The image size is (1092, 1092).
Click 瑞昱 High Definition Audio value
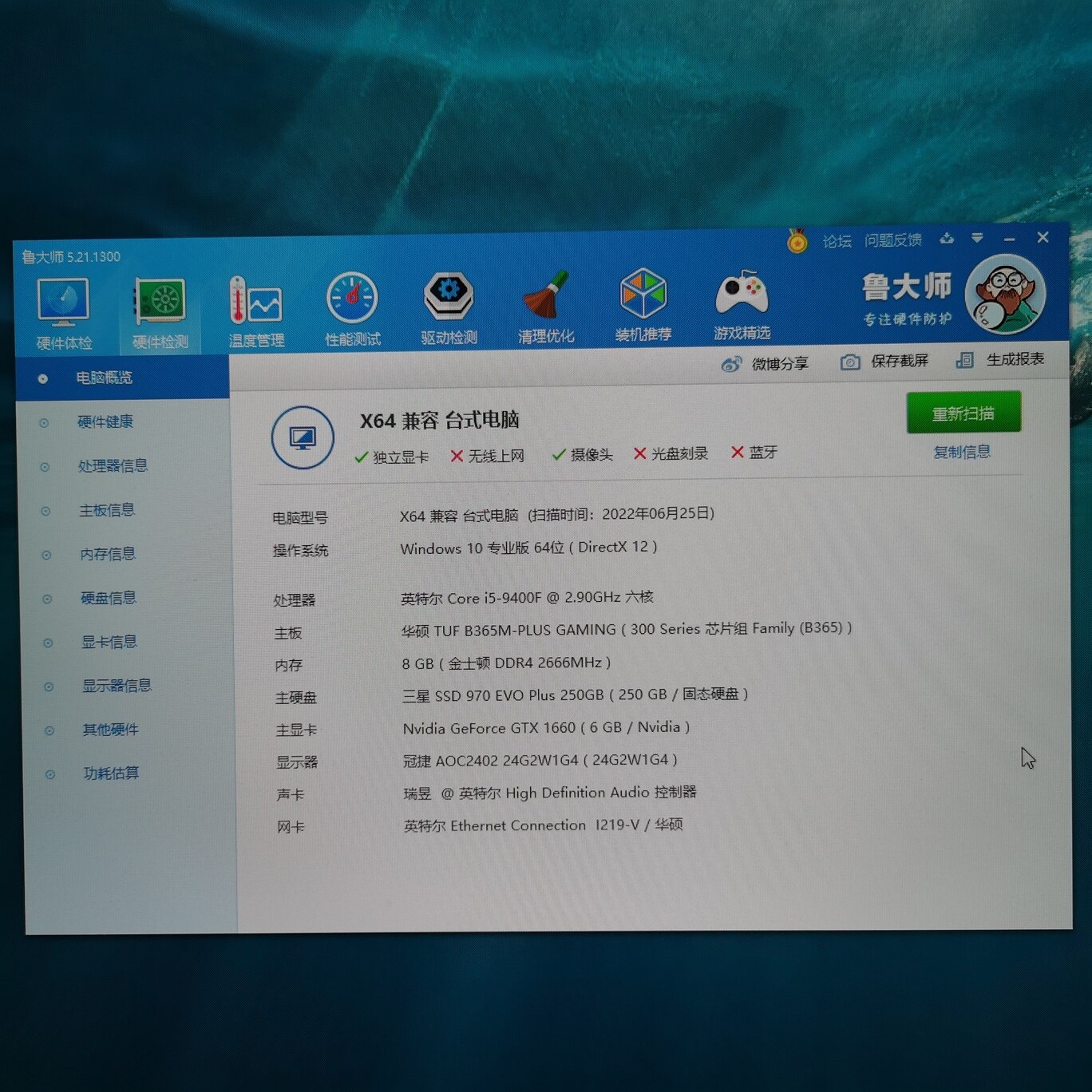(x=550, y=793)
